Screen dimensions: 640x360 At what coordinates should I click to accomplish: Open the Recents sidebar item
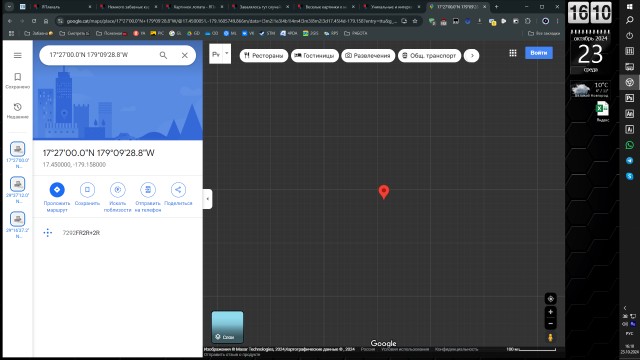tap(18, 111)
